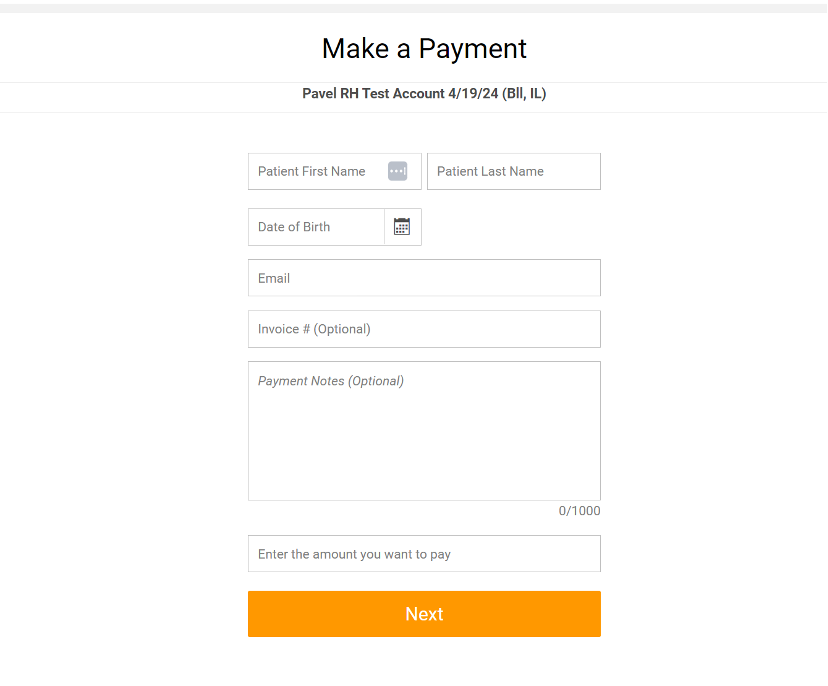Screen dimensions: 828x686
Task: Focus the Payment Notes text area
Action: click(x=424, y=430)
